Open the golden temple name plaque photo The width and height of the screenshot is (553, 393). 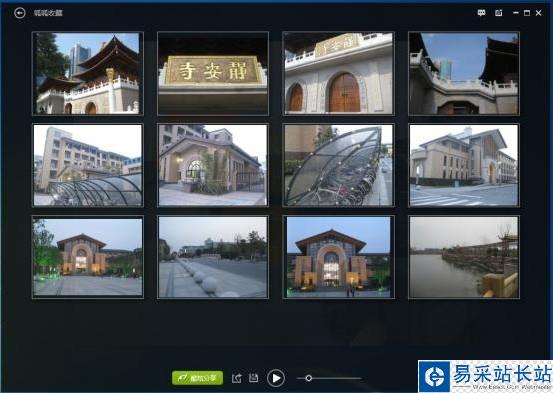[213, 73]
